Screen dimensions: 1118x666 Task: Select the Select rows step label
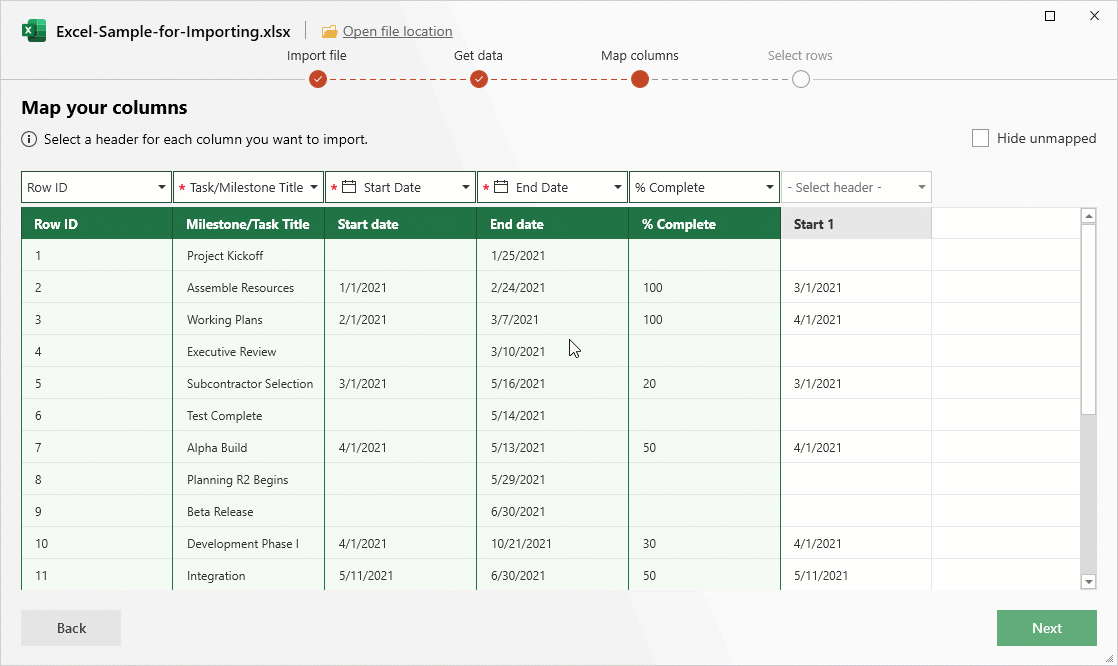click(x=800, y=55)
